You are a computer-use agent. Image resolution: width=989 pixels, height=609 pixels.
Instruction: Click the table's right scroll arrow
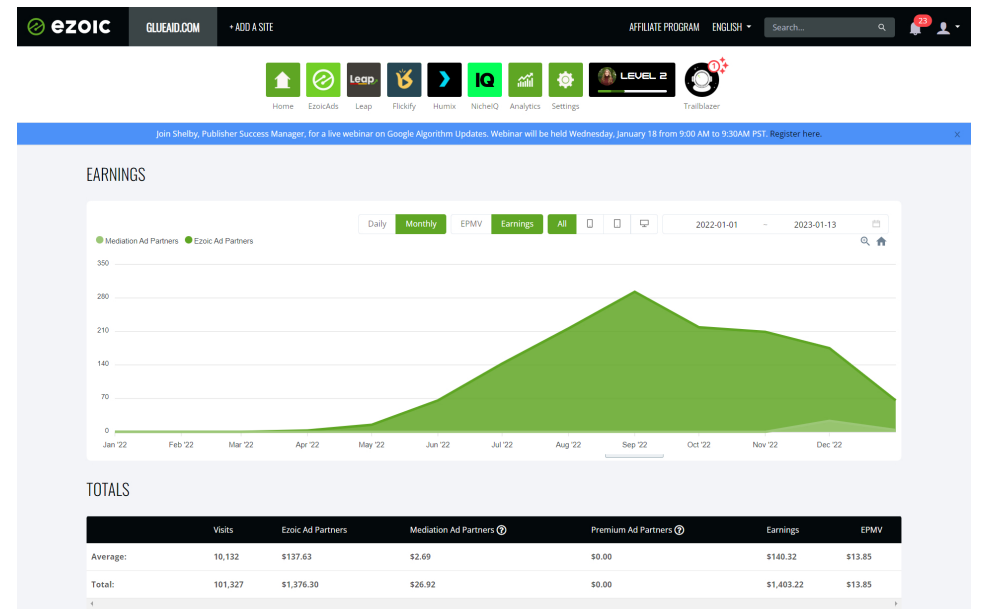896,604
